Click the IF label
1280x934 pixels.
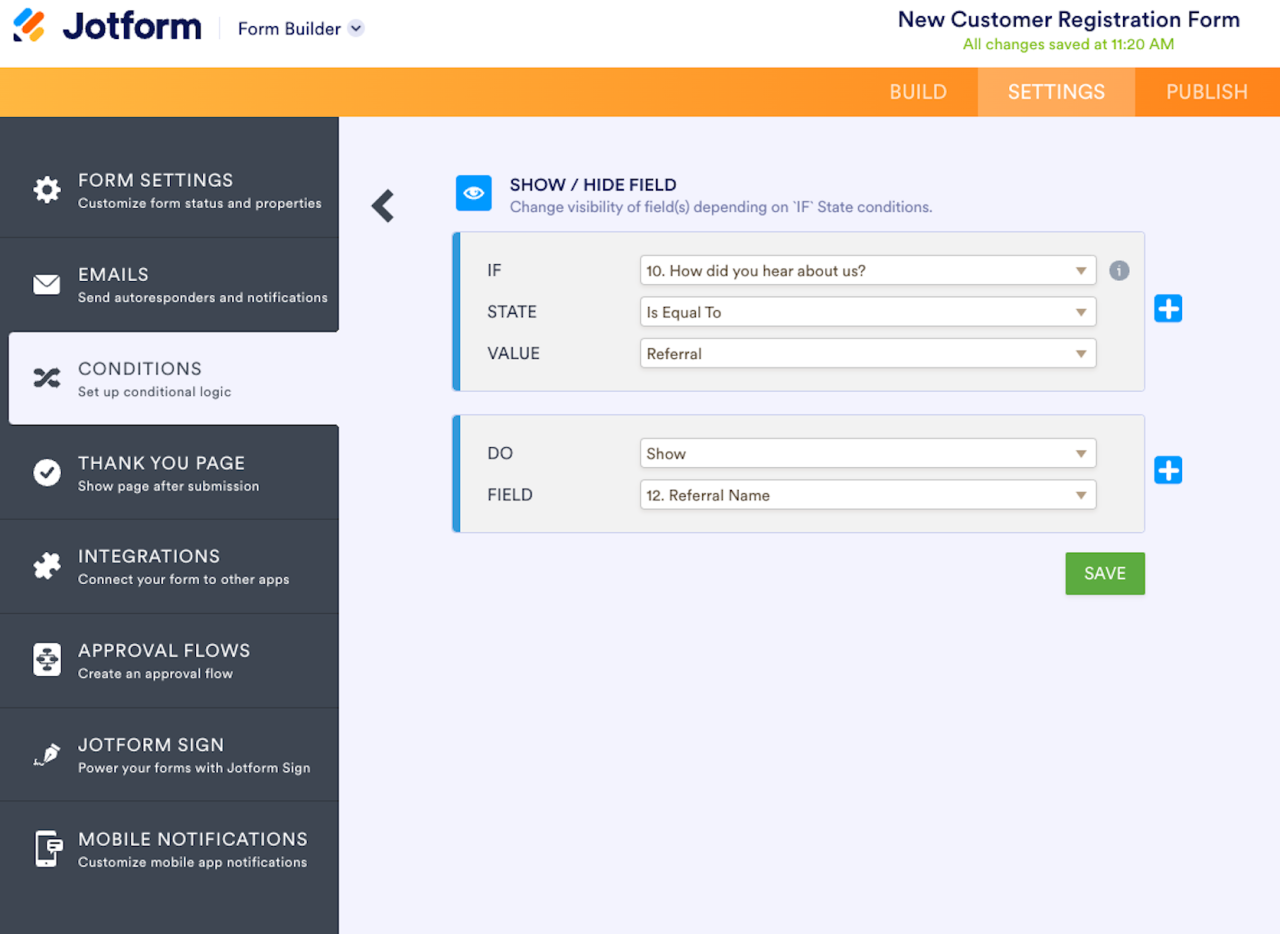point(494,270)
